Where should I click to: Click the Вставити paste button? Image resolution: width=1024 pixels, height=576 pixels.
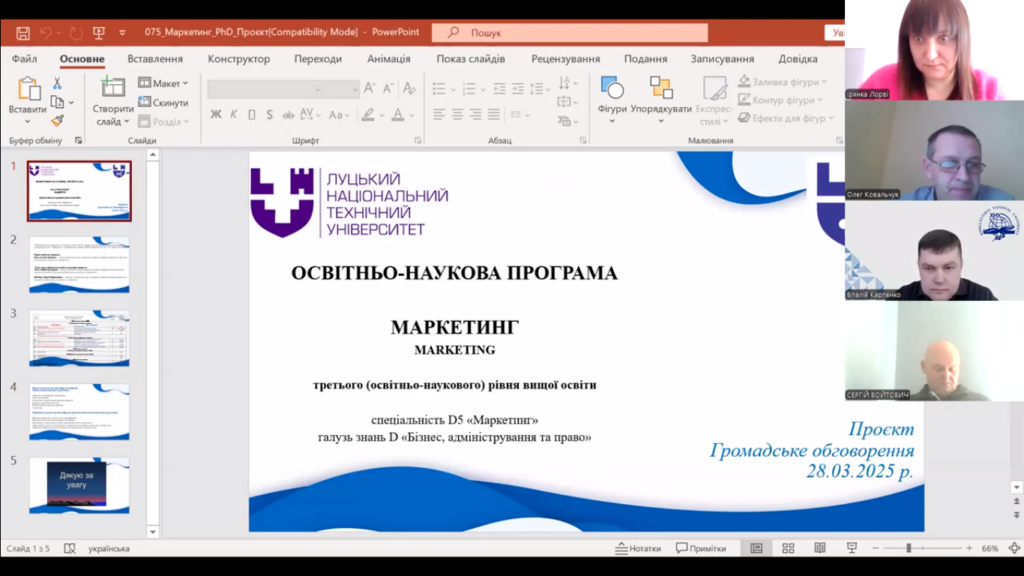pyautogui.click(x=27, y=101)
